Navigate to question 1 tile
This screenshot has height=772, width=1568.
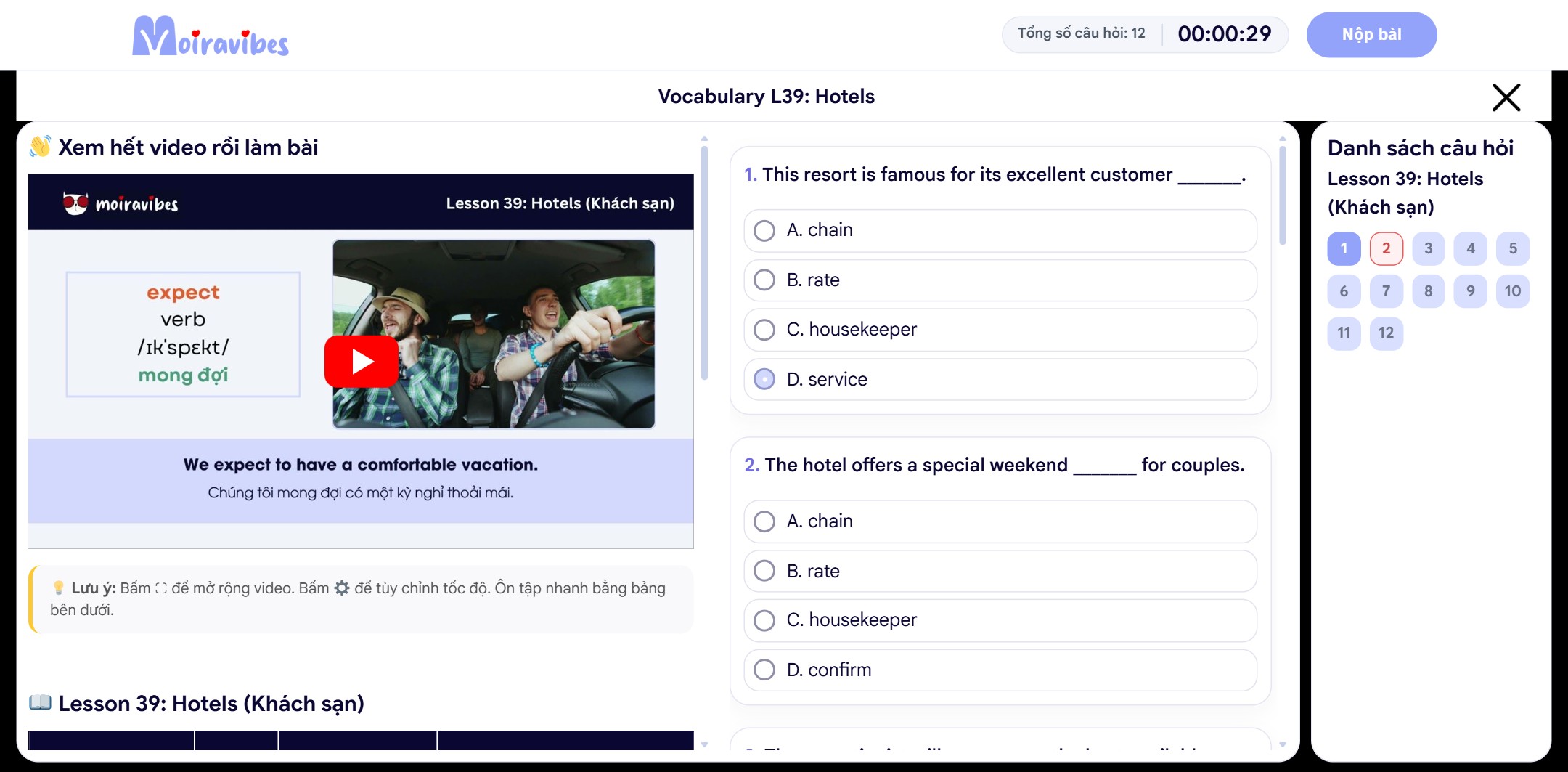click(x=1344, y=248)
